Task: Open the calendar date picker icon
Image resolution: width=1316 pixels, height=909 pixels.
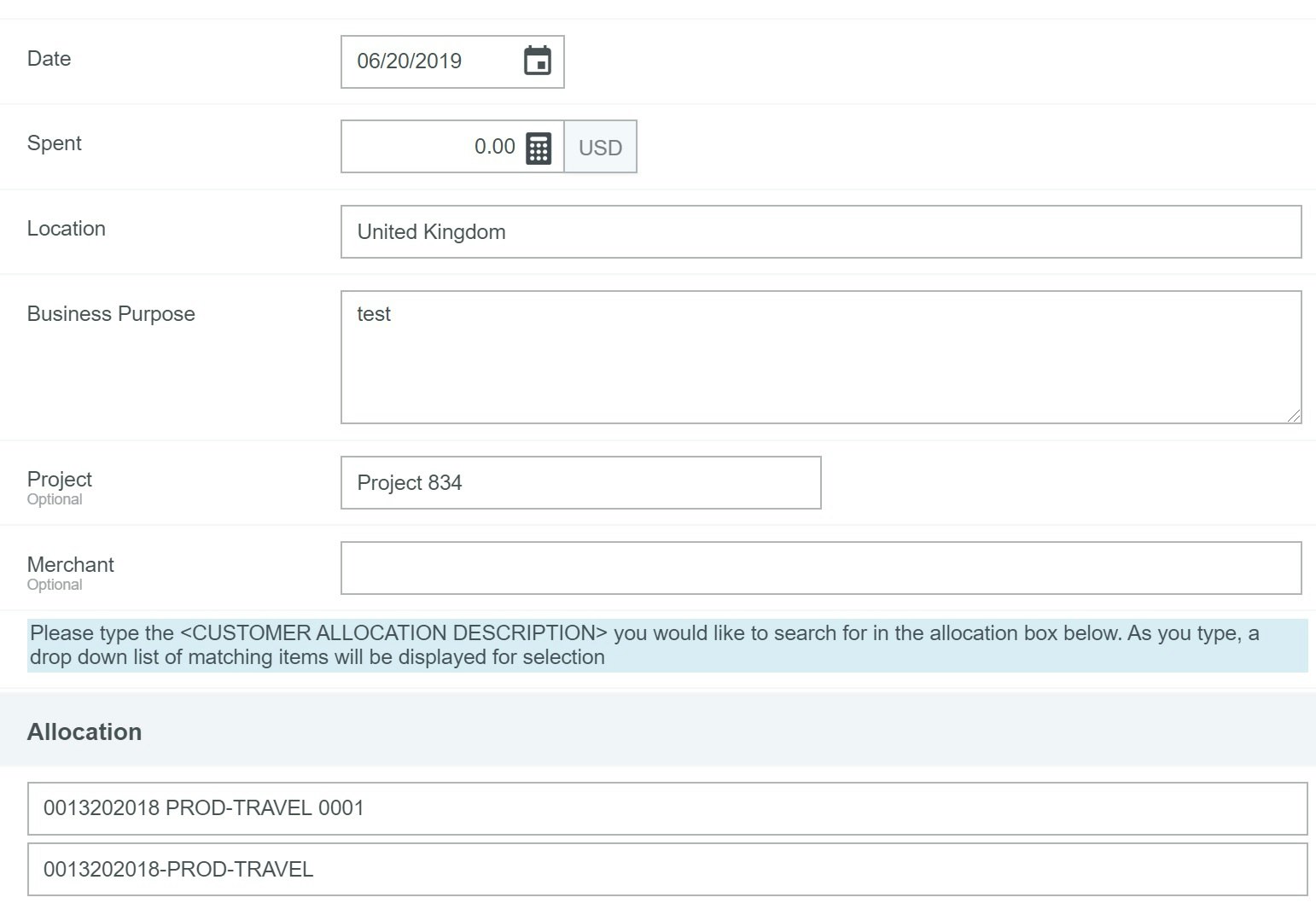Action: tap(537, 61)
